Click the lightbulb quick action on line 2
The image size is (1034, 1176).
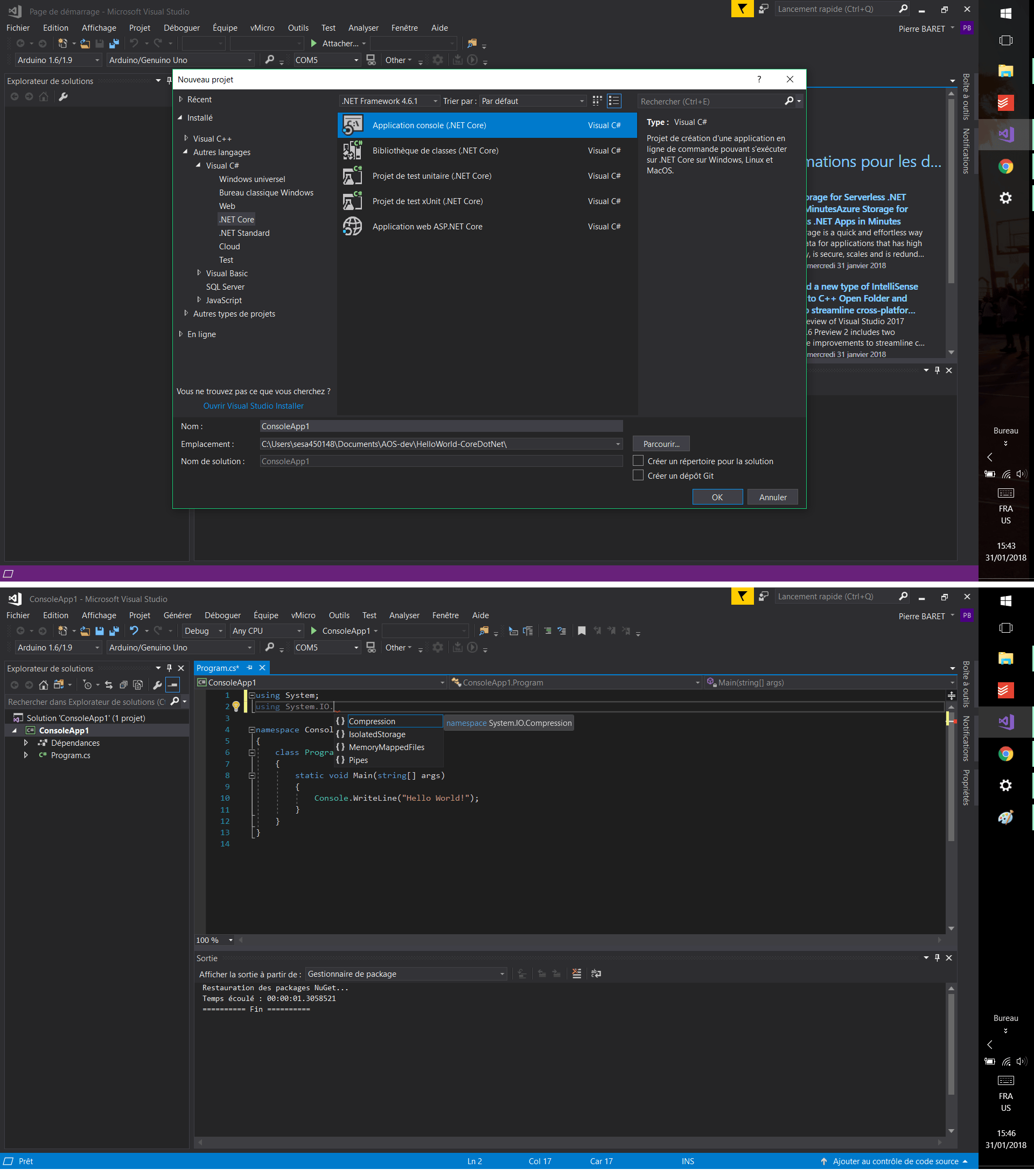(236, 707)
